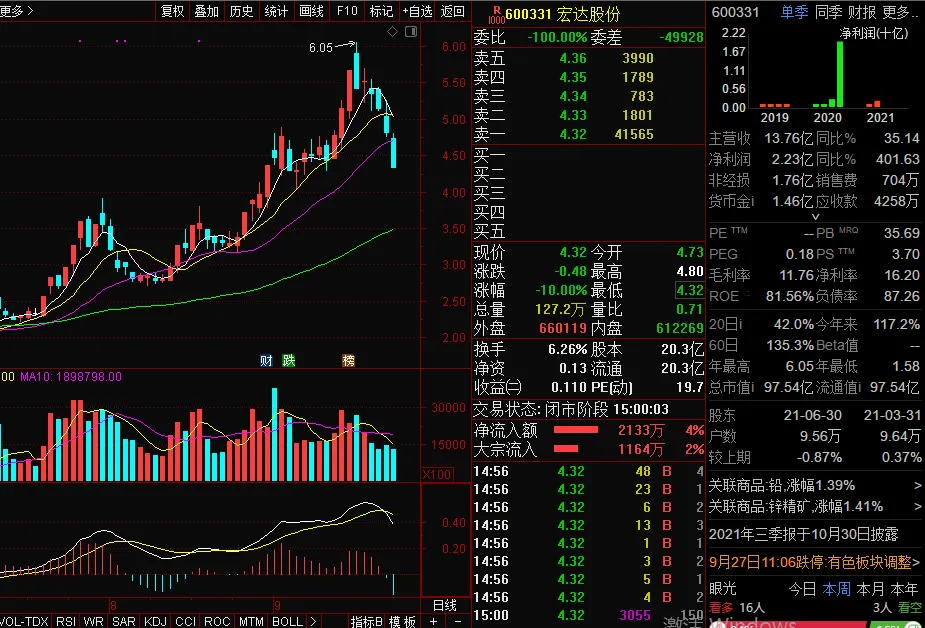Image resolution: width=925 pixels, height=628 pixels.
Task: Click the 卖一 price 4.32 row
Action: 588,134
